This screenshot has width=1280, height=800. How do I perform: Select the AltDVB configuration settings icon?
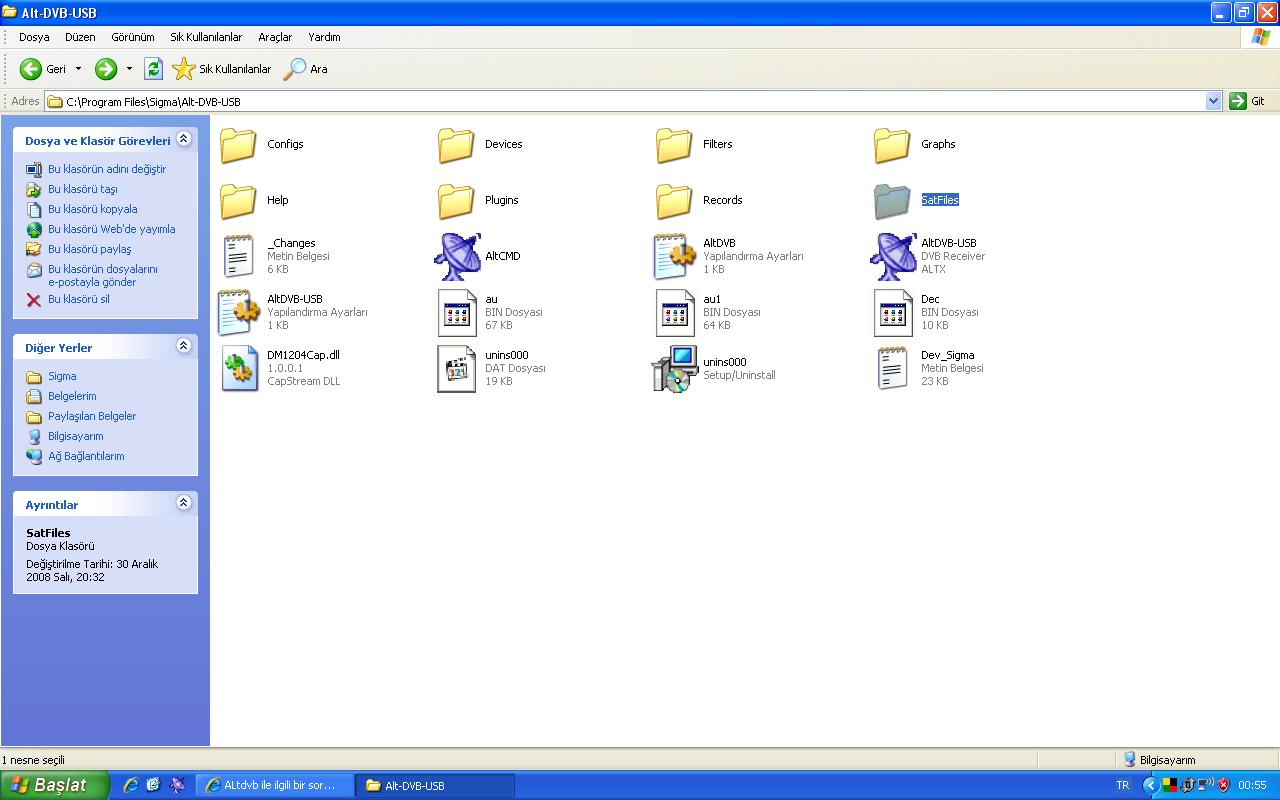(x=674, y=256)
